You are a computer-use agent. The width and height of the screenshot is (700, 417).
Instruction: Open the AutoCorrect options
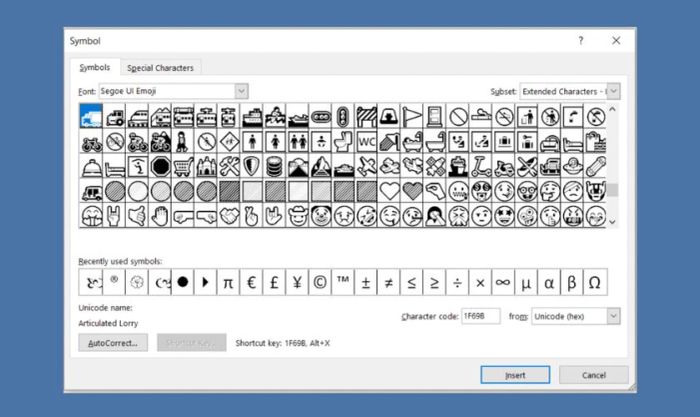(x=113, y=343)
